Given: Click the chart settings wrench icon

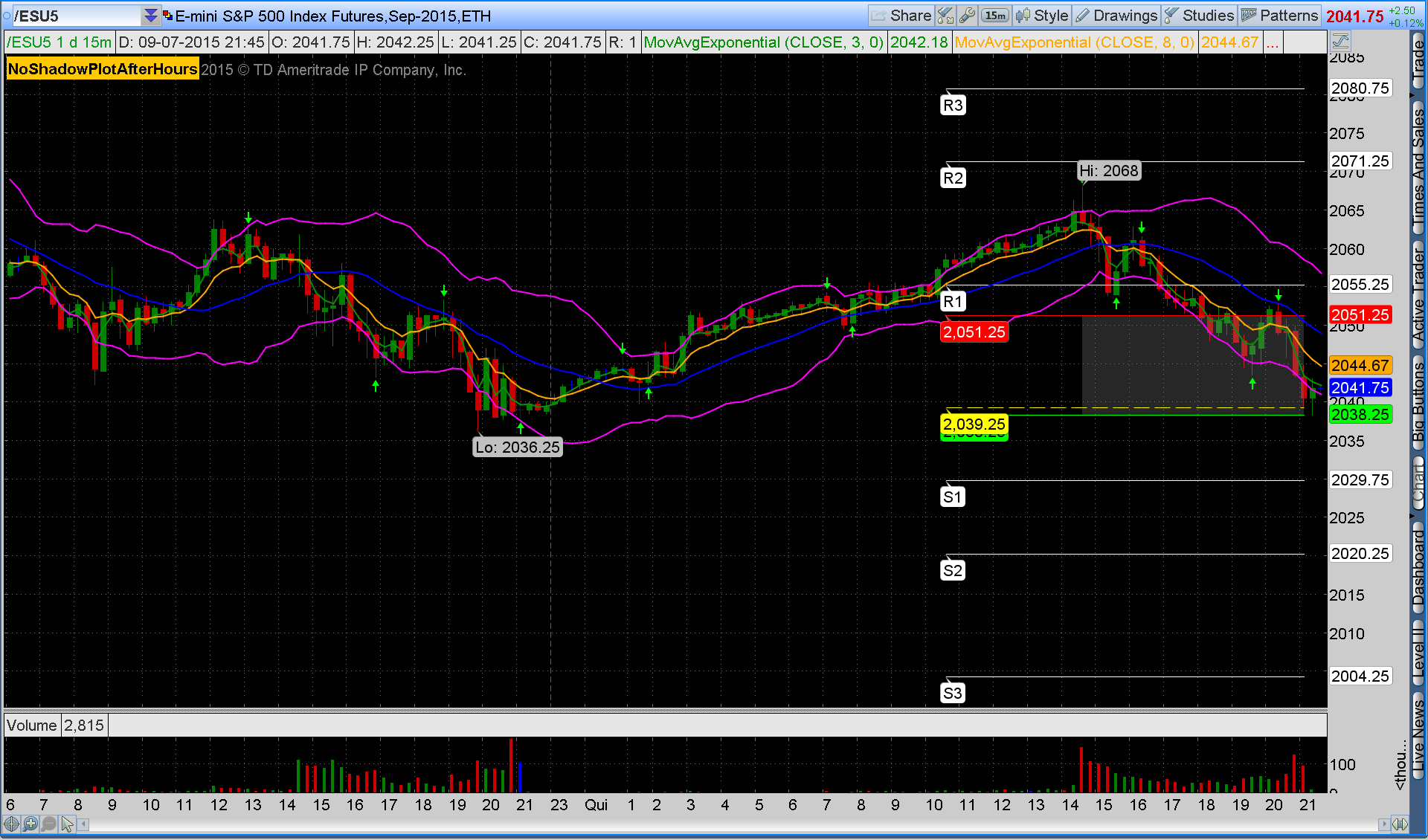Looking at the screenshot, I should click(967, 16).
